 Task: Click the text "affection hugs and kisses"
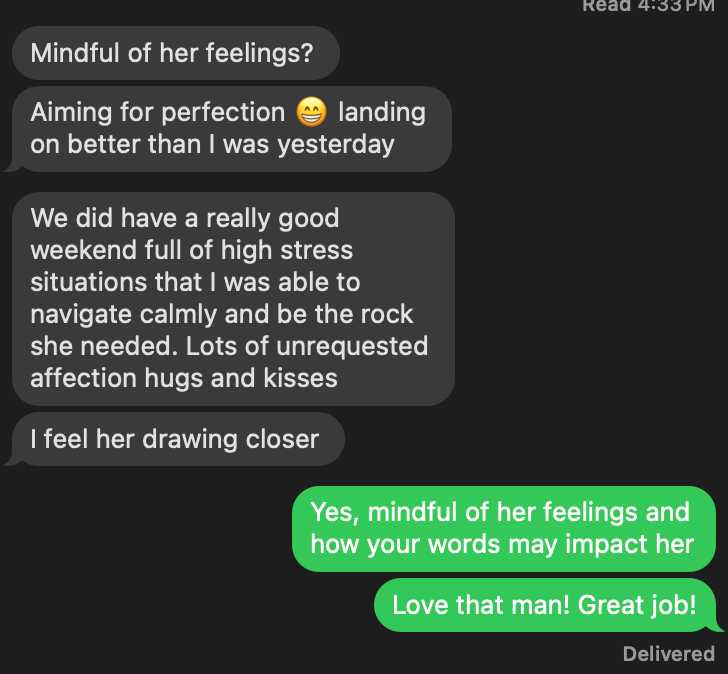coord(183,378)
